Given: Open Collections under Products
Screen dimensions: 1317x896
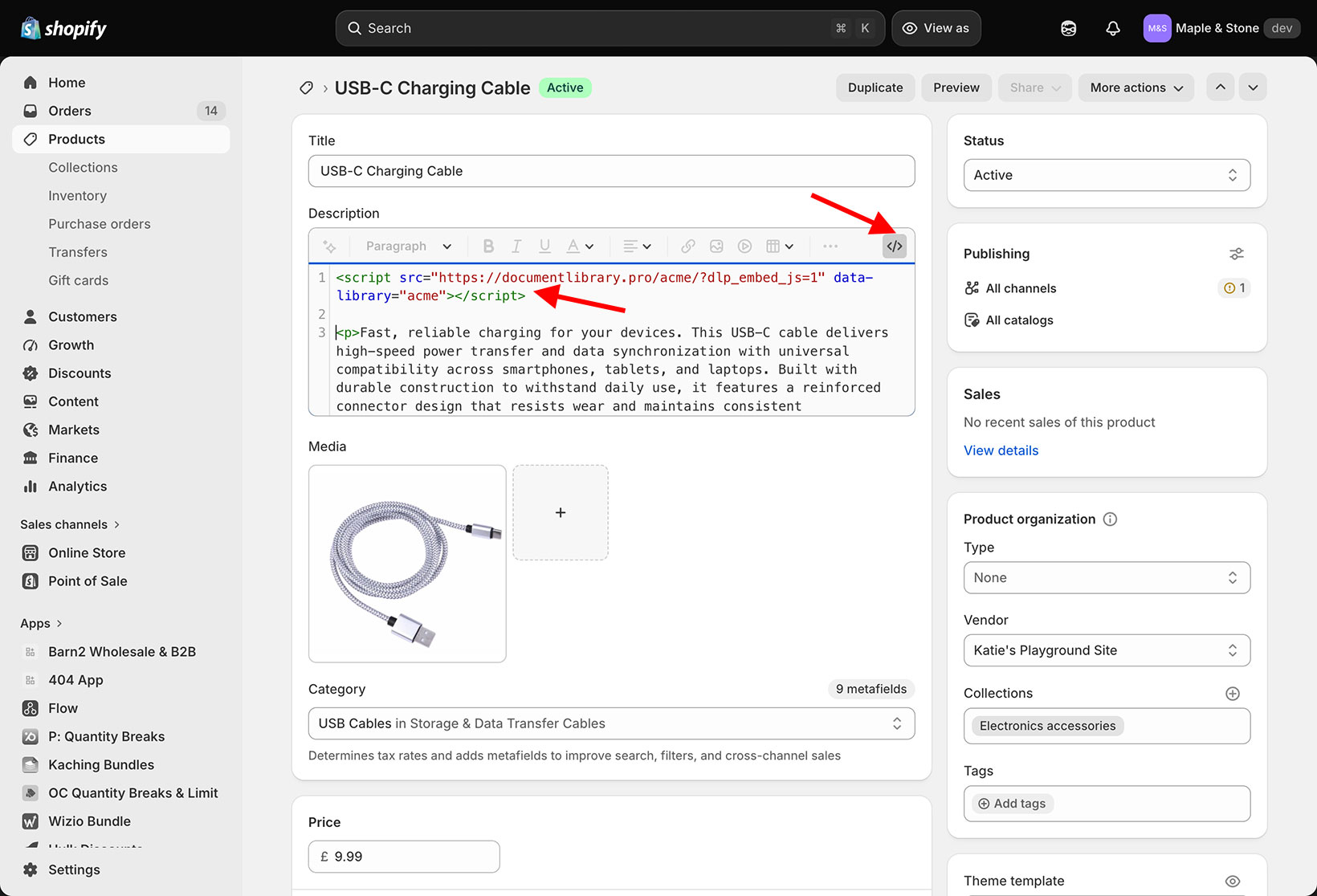Looking at the screenshot, I should pyautogui.click(x=83, y=167).
